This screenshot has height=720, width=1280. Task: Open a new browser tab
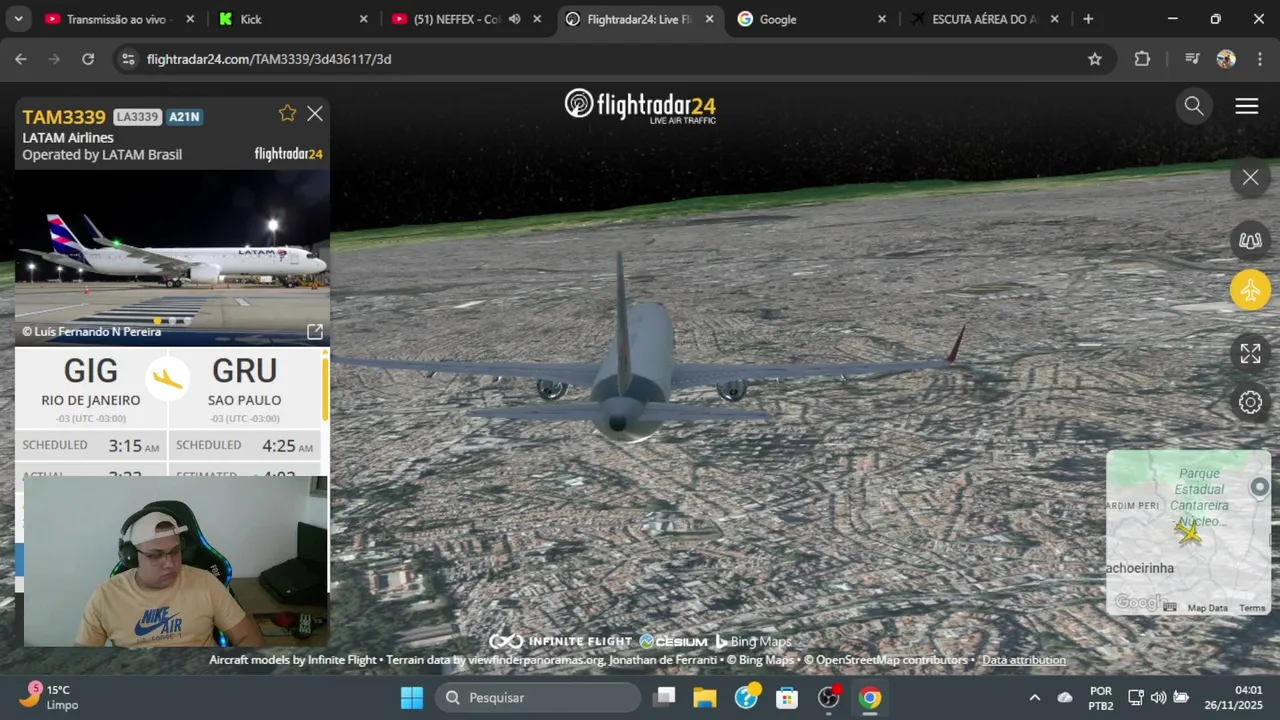tap(1088, 19)
